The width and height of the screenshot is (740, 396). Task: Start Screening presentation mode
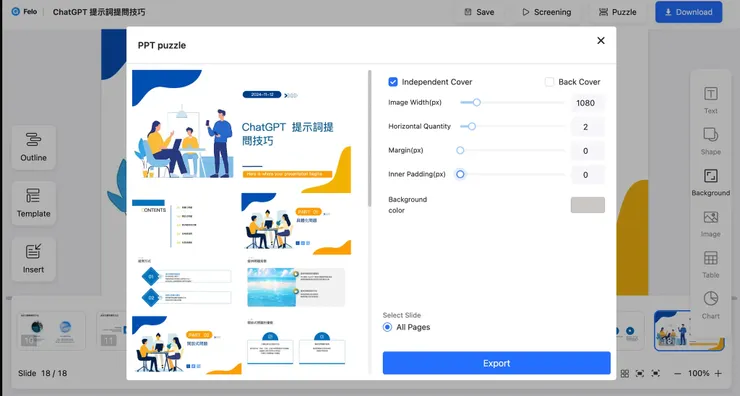click(547, 12)
